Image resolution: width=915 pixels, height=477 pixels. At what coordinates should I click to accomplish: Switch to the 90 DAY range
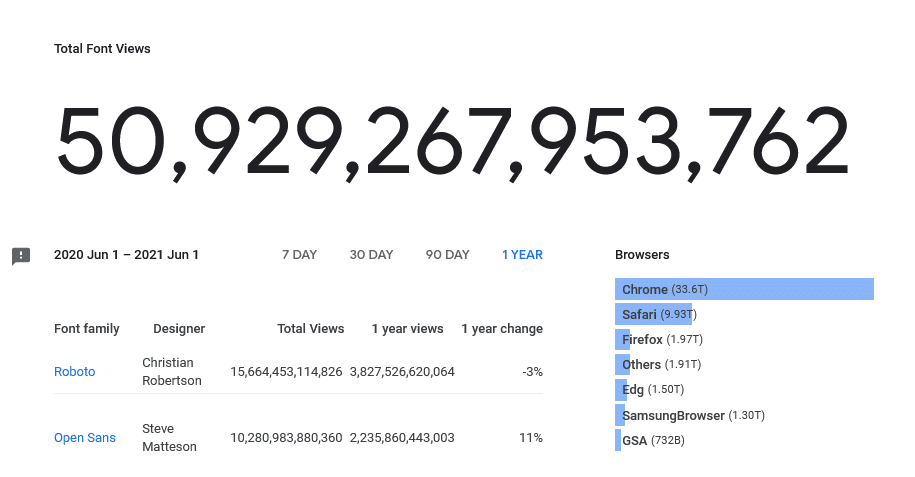448,255
